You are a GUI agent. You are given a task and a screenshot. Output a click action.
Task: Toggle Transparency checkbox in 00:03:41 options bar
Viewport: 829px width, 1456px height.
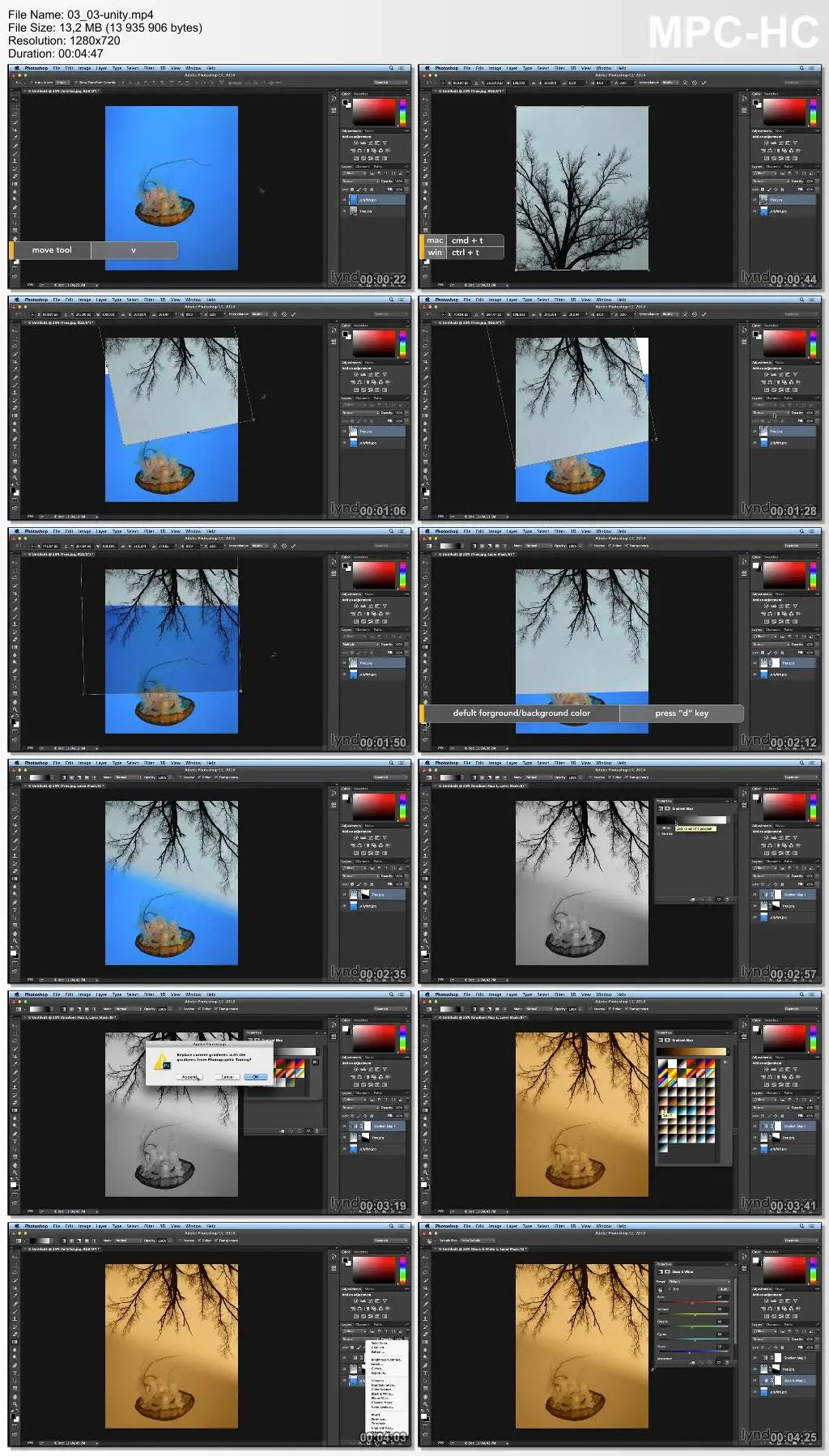pos(627,1009)
